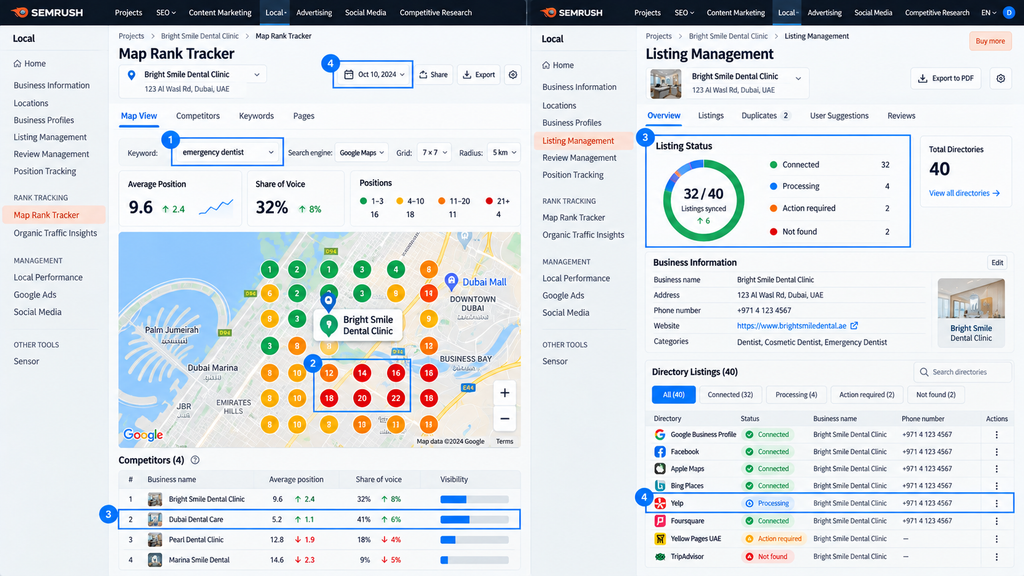The height and width of the screenshot is (576, 1024).
Task: Click Pearl Dental Clinic visibility bar
Action: tap(474, 540)
